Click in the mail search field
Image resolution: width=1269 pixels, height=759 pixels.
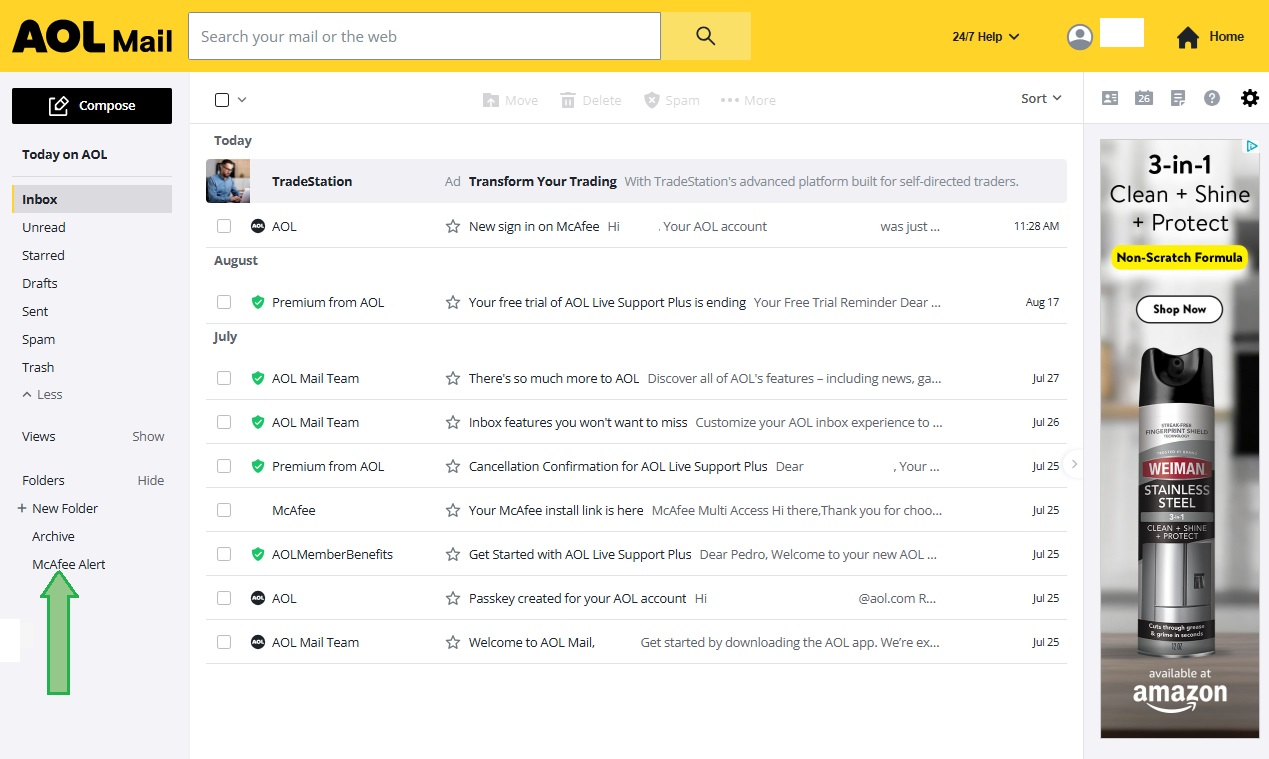tap(424, 36)
